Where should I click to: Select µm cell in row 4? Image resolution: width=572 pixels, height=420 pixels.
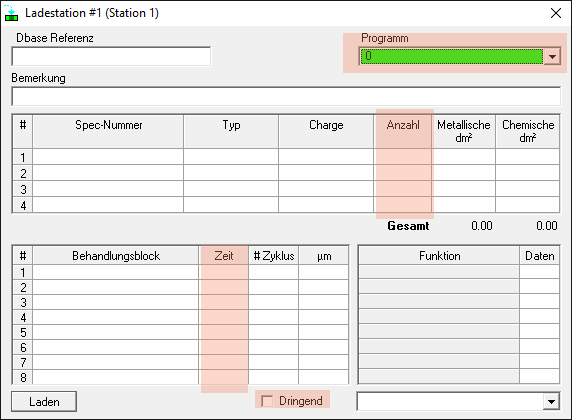324,317
